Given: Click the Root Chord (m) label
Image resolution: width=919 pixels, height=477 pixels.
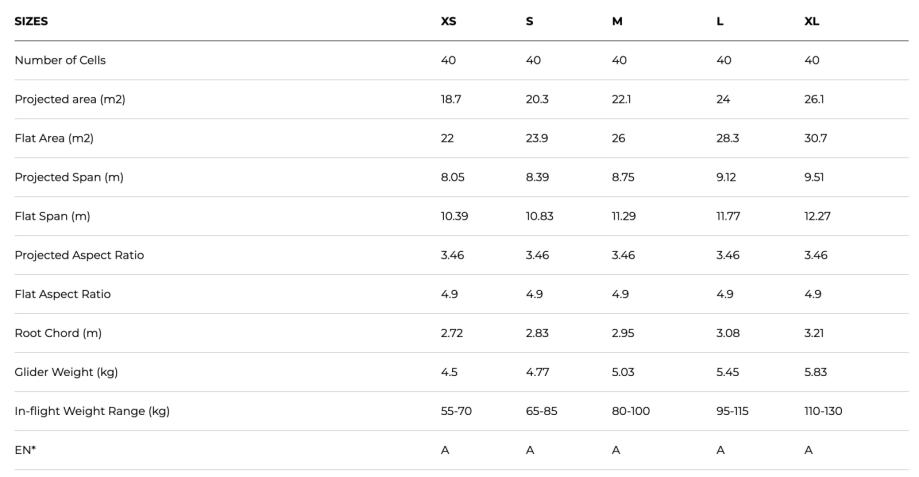Looking at the screenshot, I should [58, 333].
